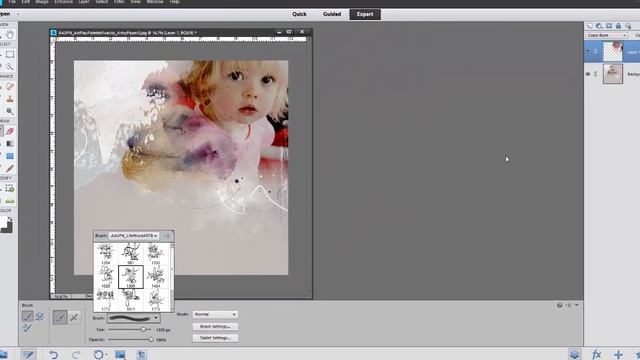Viewport: 640px width, 360px height.
Task: Choose Brush mode in tool options
Action: click(27, 316)
